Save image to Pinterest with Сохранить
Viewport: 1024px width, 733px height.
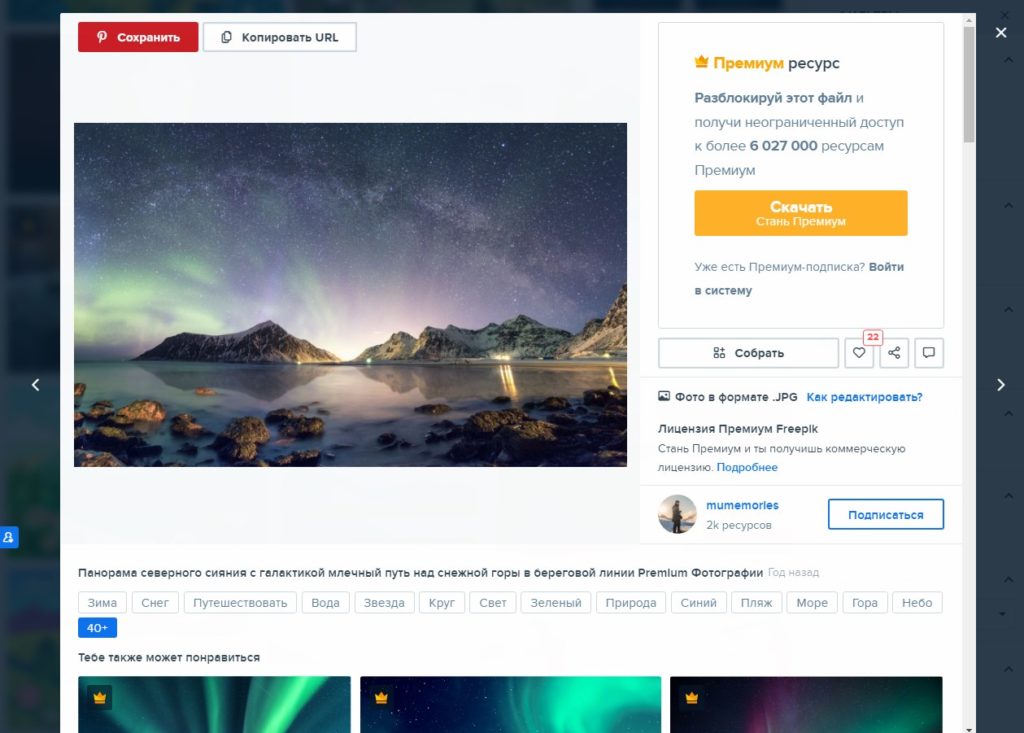tap(138, 37)
